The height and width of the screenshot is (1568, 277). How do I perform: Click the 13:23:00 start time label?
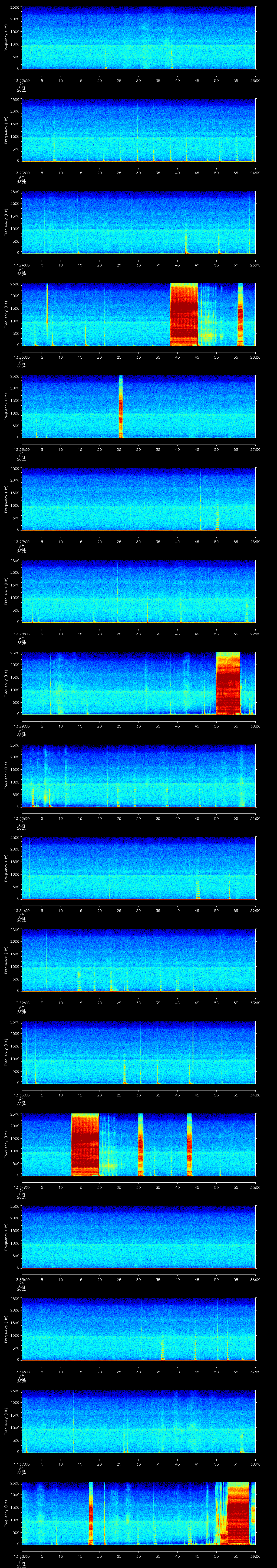click(21, 173)
